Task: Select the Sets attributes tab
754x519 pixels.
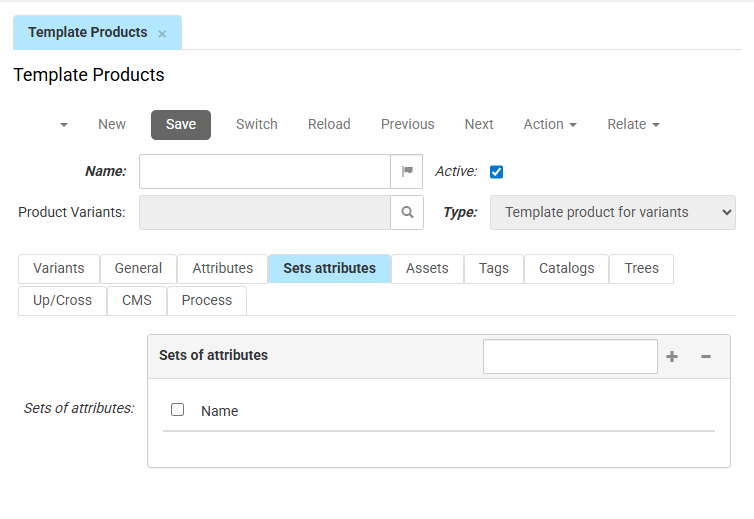Action: 329,268
